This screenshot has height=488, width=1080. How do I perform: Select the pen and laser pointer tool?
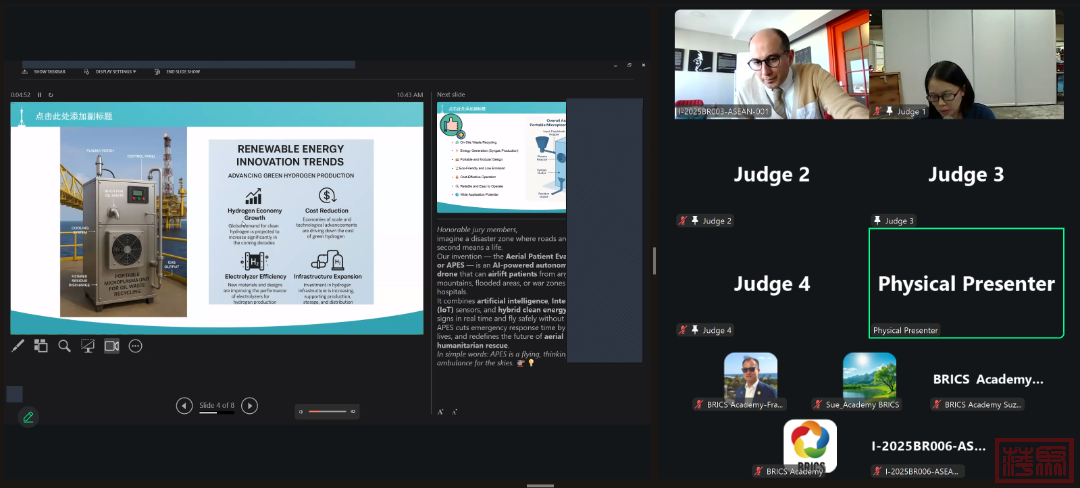[x=17, y=346]
